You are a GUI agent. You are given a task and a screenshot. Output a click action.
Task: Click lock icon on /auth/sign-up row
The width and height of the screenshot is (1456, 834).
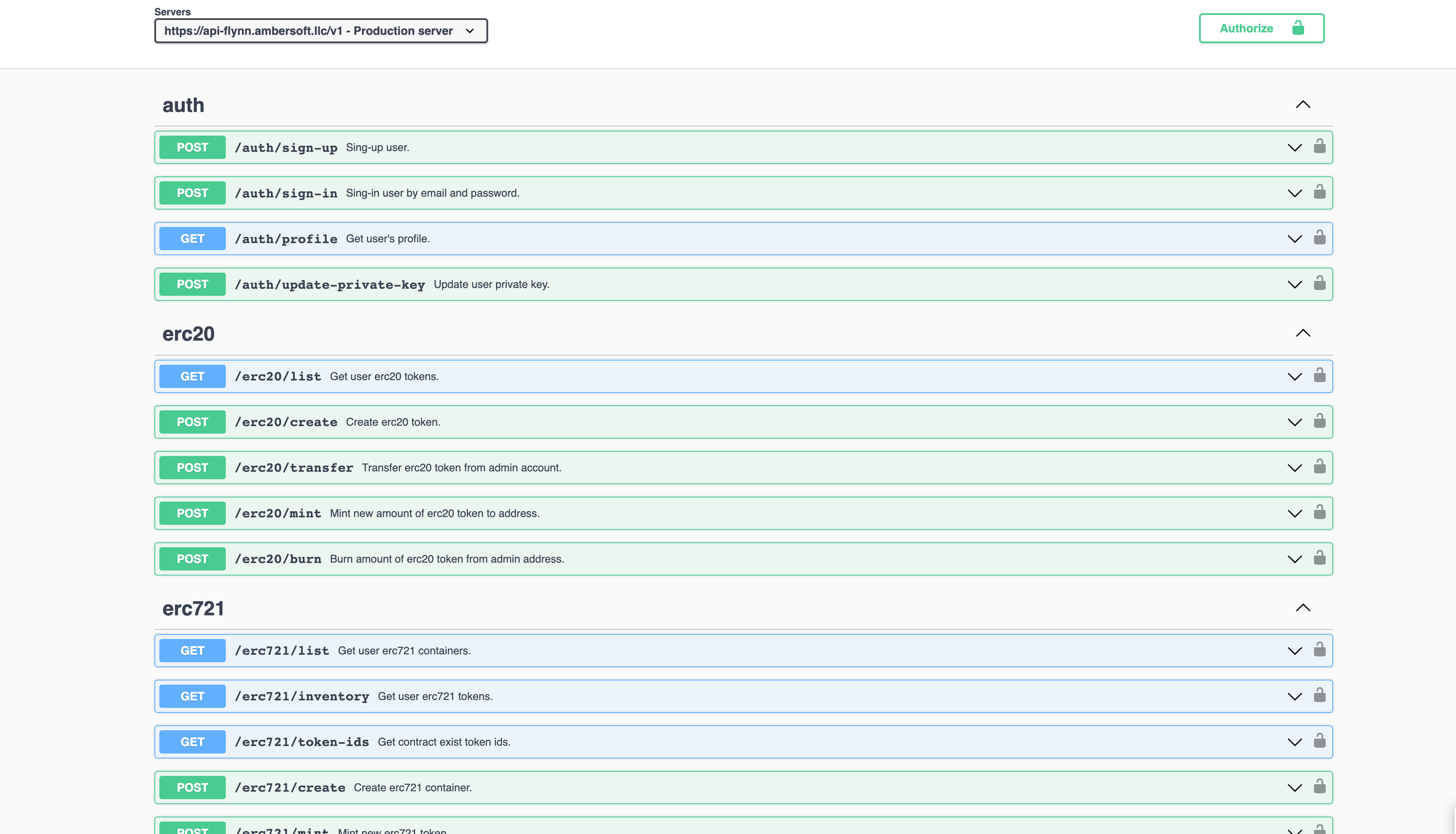click(x=1319, y=146)
